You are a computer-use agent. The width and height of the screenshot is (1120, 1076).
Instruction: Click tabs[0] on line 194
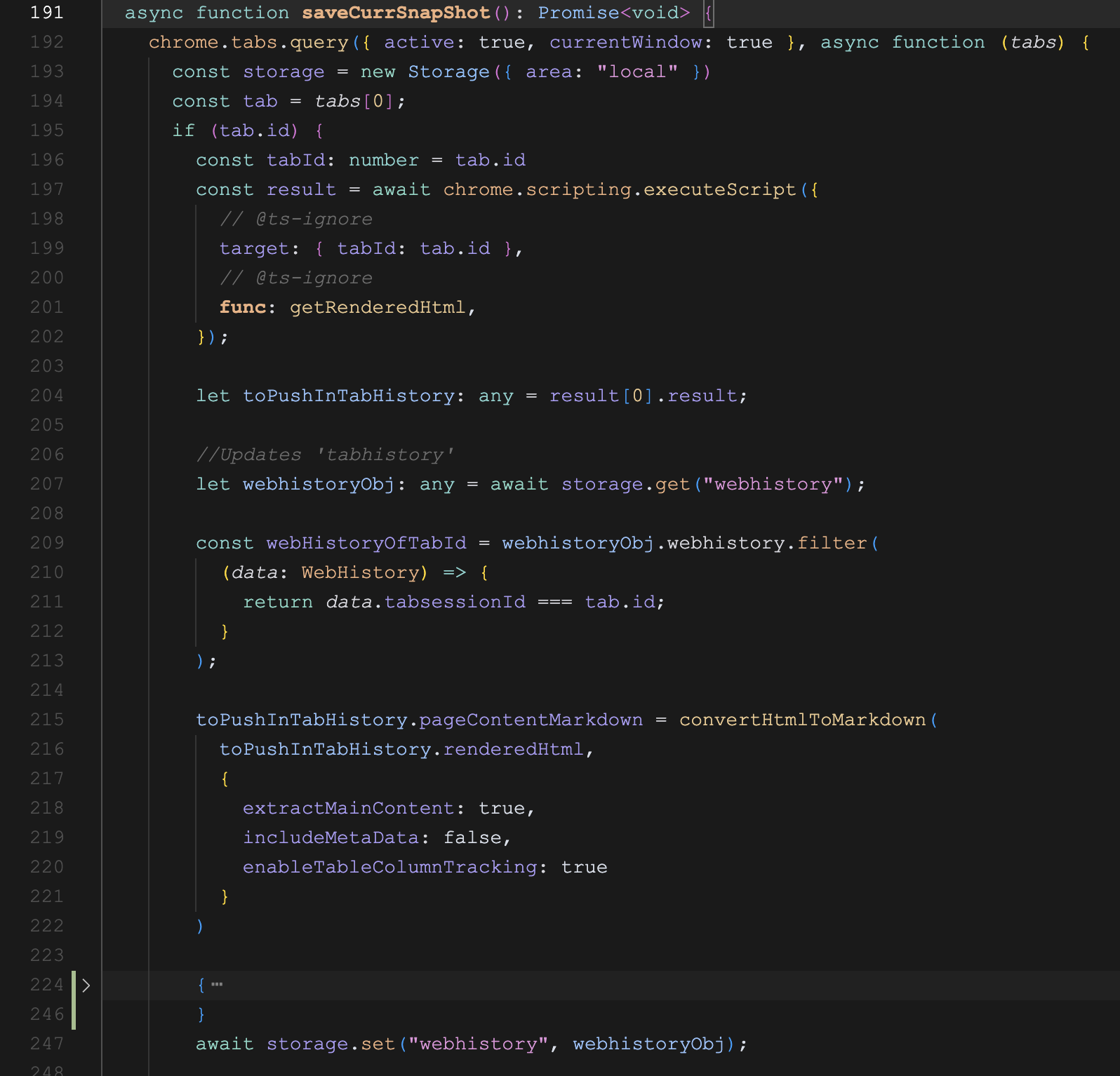pos(354,101)
